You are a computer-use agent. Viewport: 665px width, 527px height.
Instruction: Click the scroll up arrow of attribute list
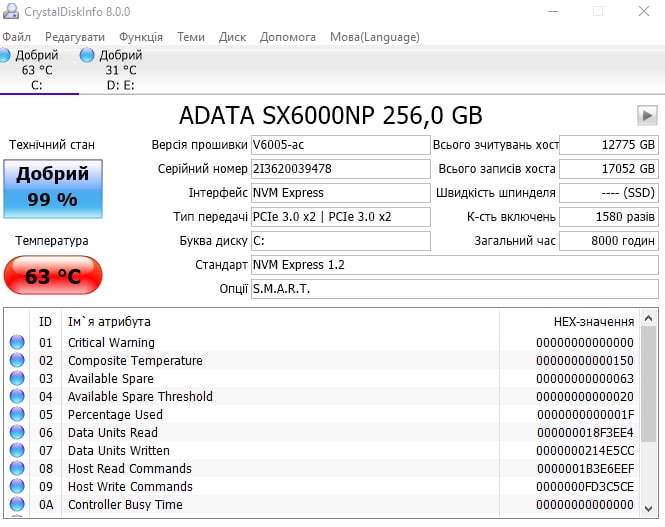(648, 318)
